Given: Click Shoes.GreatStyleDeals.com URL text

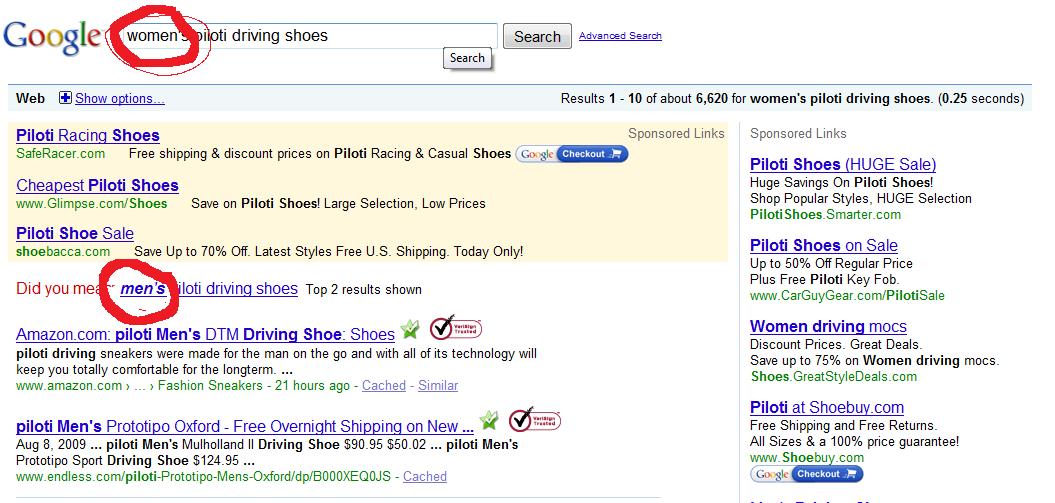Looking at the screenshot, I should (x=834, y=376).
